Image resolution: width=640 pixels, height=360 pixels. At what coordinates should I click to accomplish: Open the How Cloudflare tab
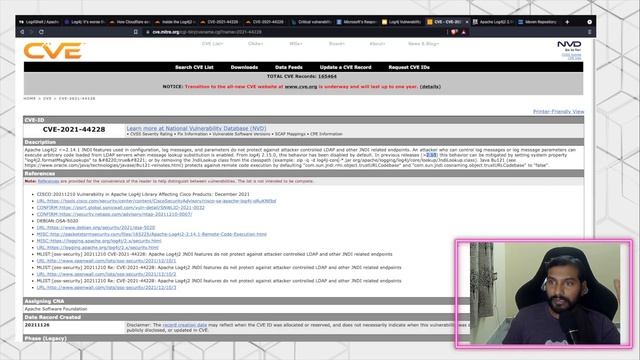tap(129, 22)
